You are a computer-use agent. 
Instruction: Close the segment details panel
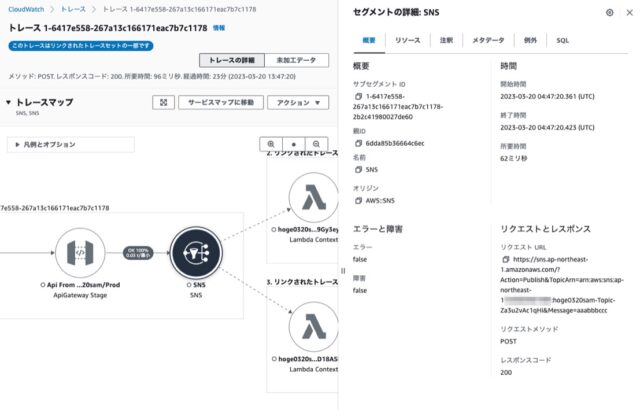pos(630,13)
